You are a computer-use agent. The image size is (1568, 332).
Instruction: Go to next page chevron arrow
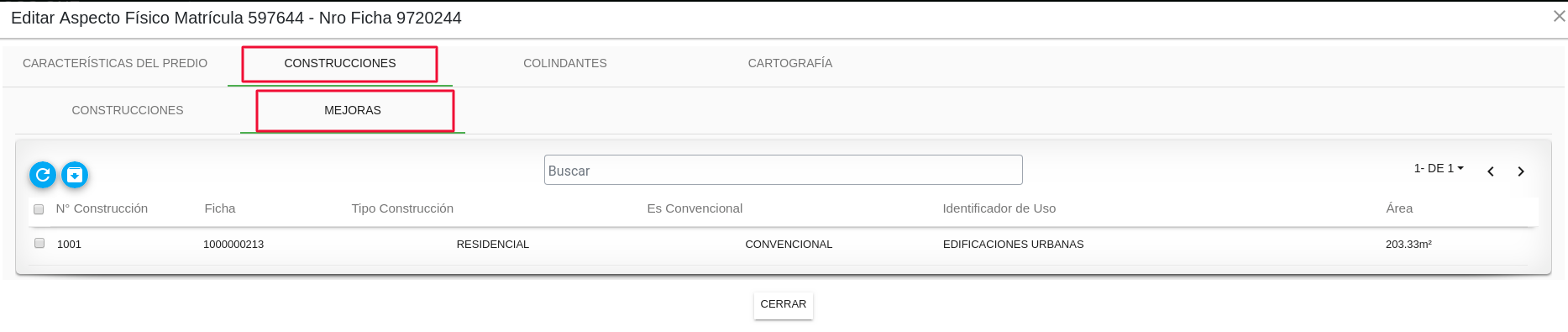click(1521, 171)
